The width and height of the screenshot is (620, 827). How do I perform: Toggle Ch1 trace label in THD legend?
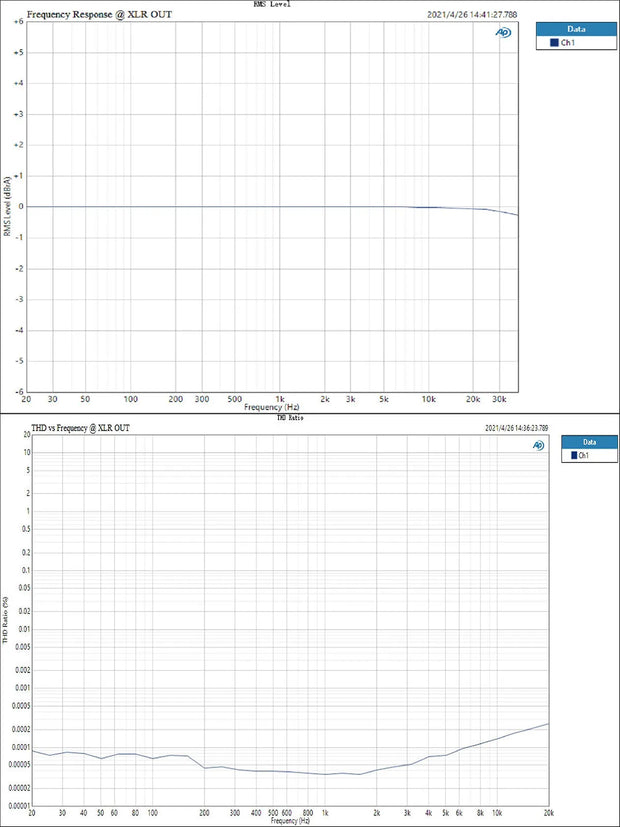pyautogui.click(x=585, y=455)
